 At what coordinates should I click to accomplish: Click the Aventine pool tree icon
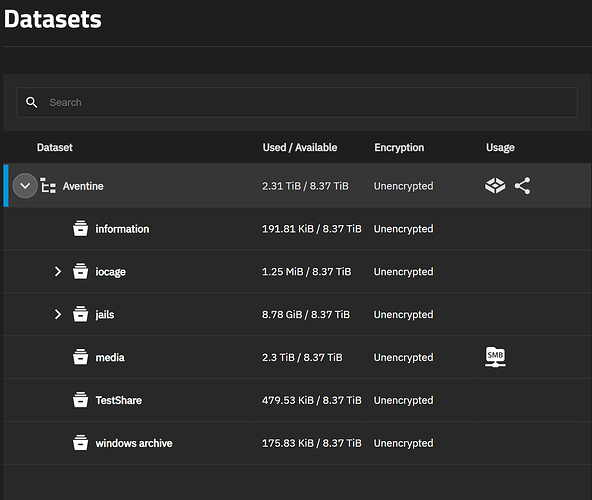coord(48,186)
